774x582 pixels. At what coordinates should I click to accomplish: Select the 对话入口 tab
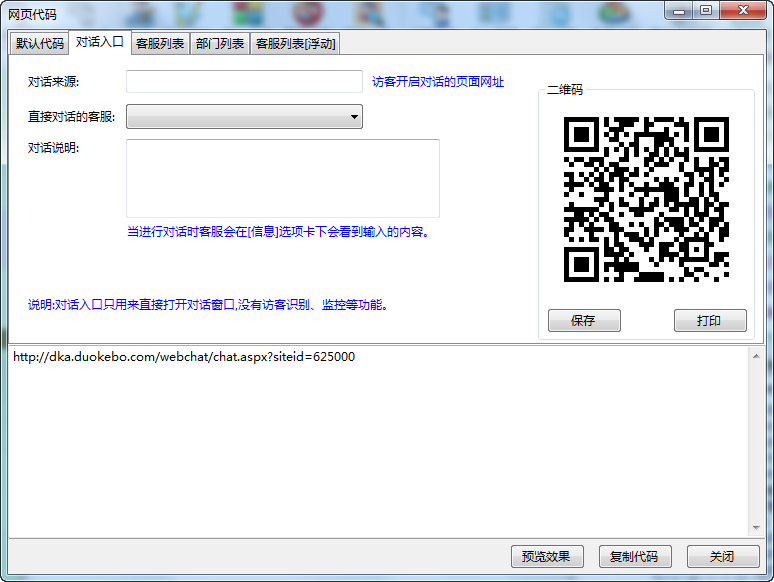pos(100,43)
